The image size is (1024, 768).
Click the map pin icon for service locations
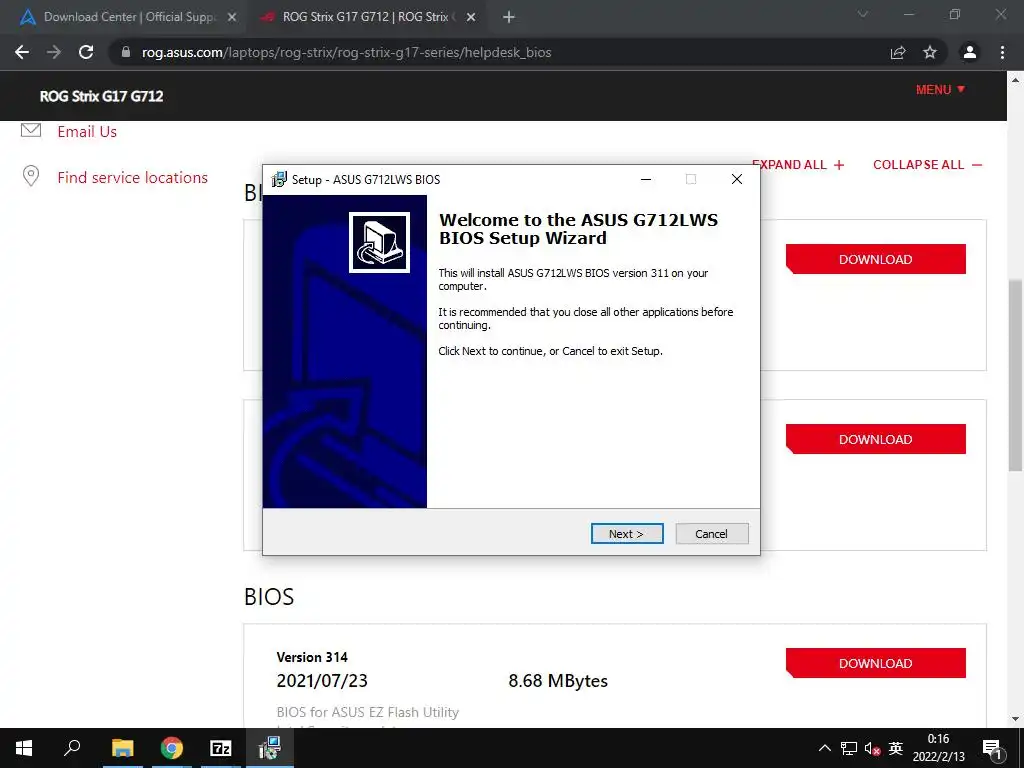click(x=31, y=176)
